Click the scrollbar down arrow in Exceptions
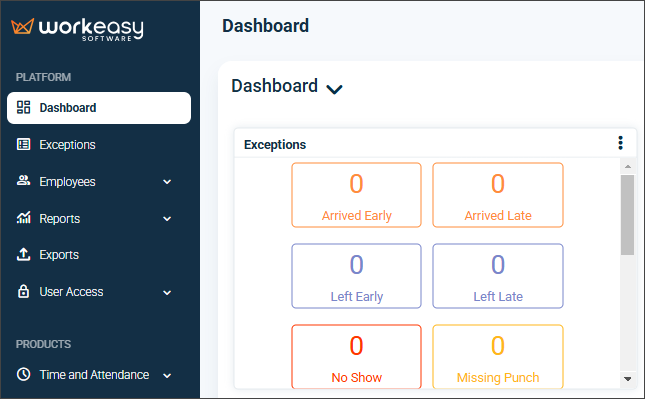The height and width of the screenshot is (399, 645). pyautogui.click(x=628, y=379)
